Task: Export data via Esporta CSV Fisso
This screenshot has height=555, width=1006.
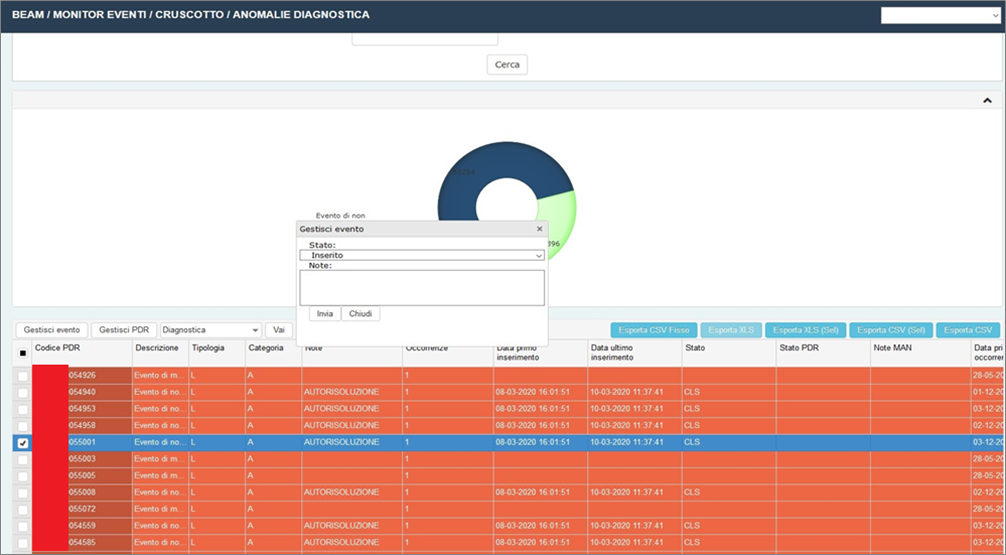Action: coord(653,330)
